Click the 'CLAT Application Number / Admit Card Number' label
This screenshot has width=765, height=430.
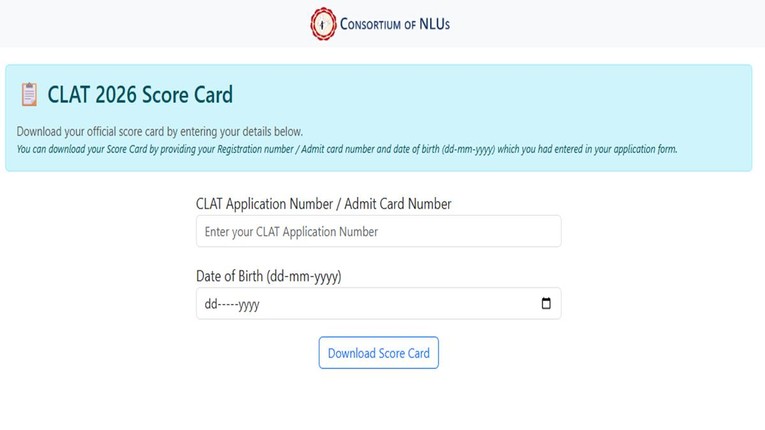323,204
